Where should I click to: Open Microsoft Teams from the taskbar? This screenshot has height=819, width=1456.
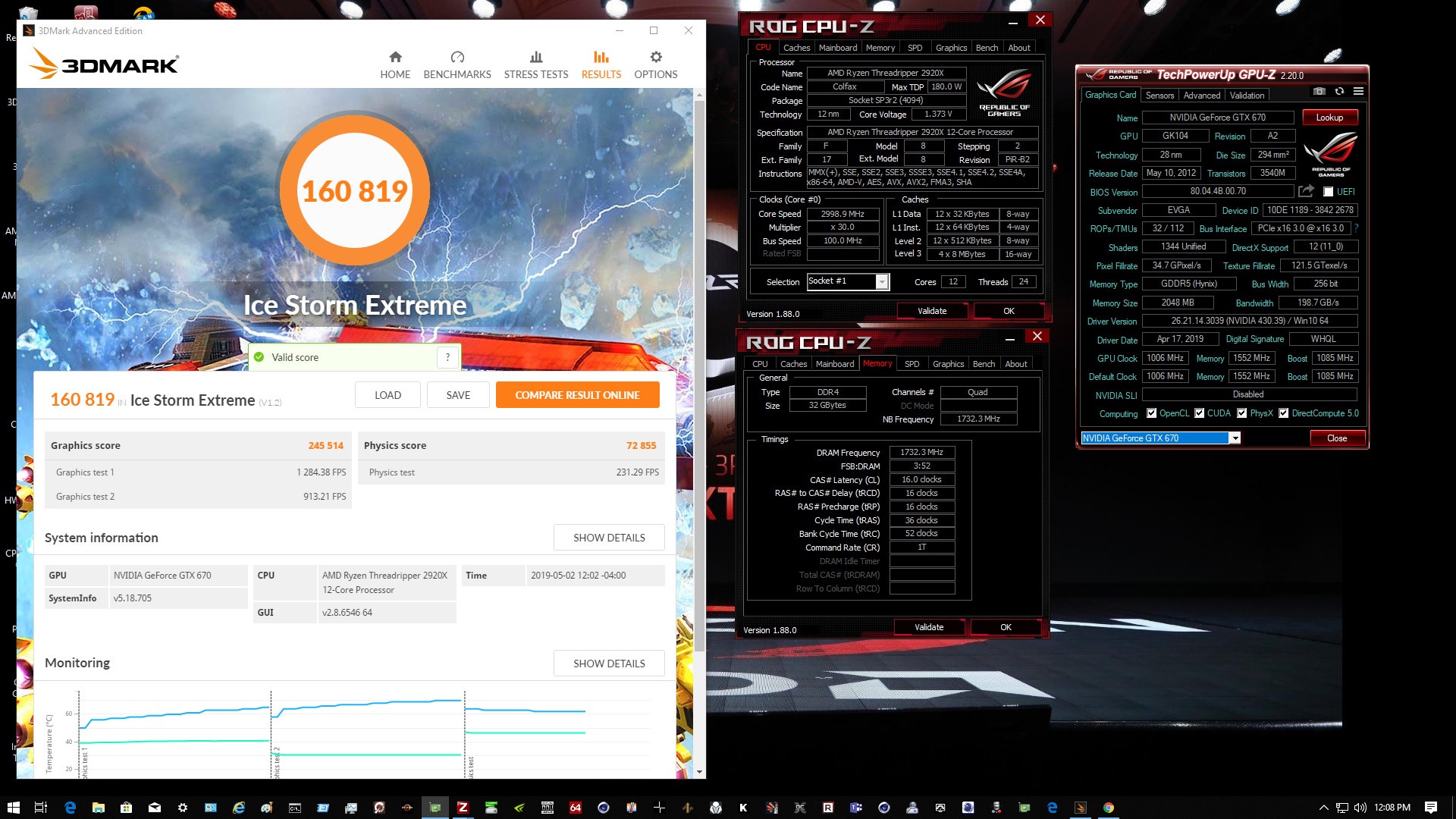(856, 808)
